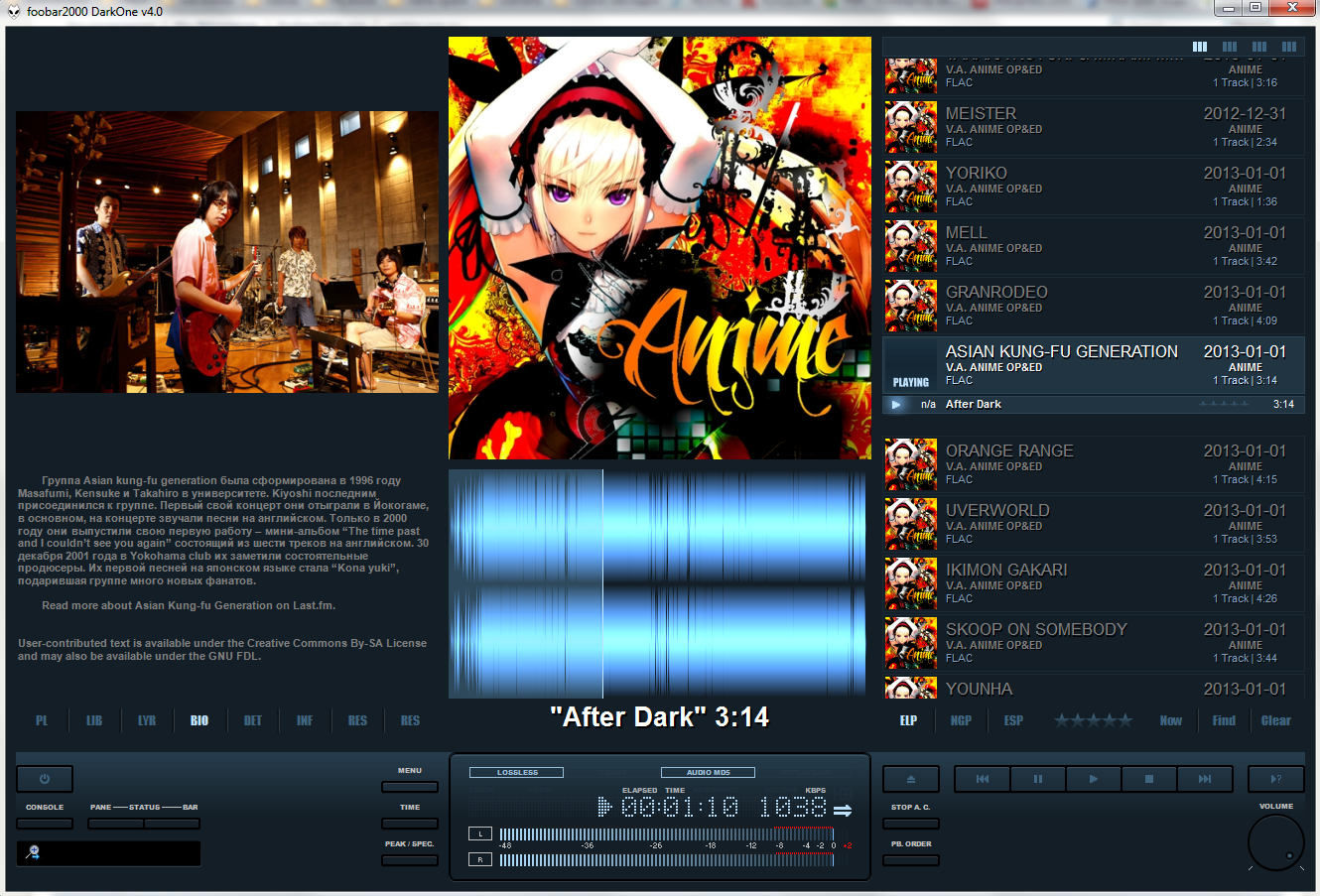Click the Play button in transport controls
The height and width of the screenshot is (896, 1320).
click(x=1093, y=779)
